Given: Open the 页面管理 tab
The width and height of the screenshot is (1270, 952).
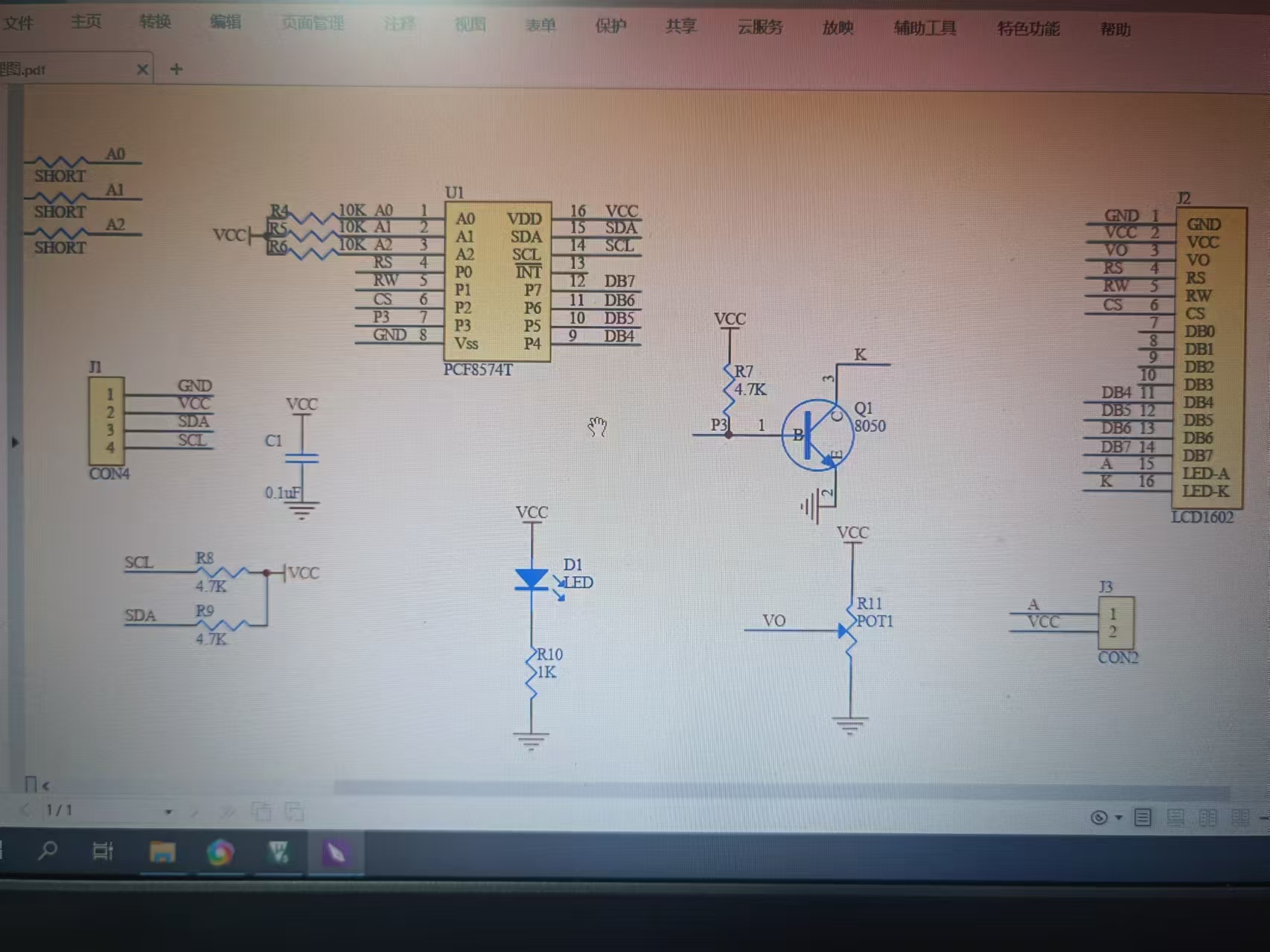Looking at the screenshot, I should coord(313,23).
